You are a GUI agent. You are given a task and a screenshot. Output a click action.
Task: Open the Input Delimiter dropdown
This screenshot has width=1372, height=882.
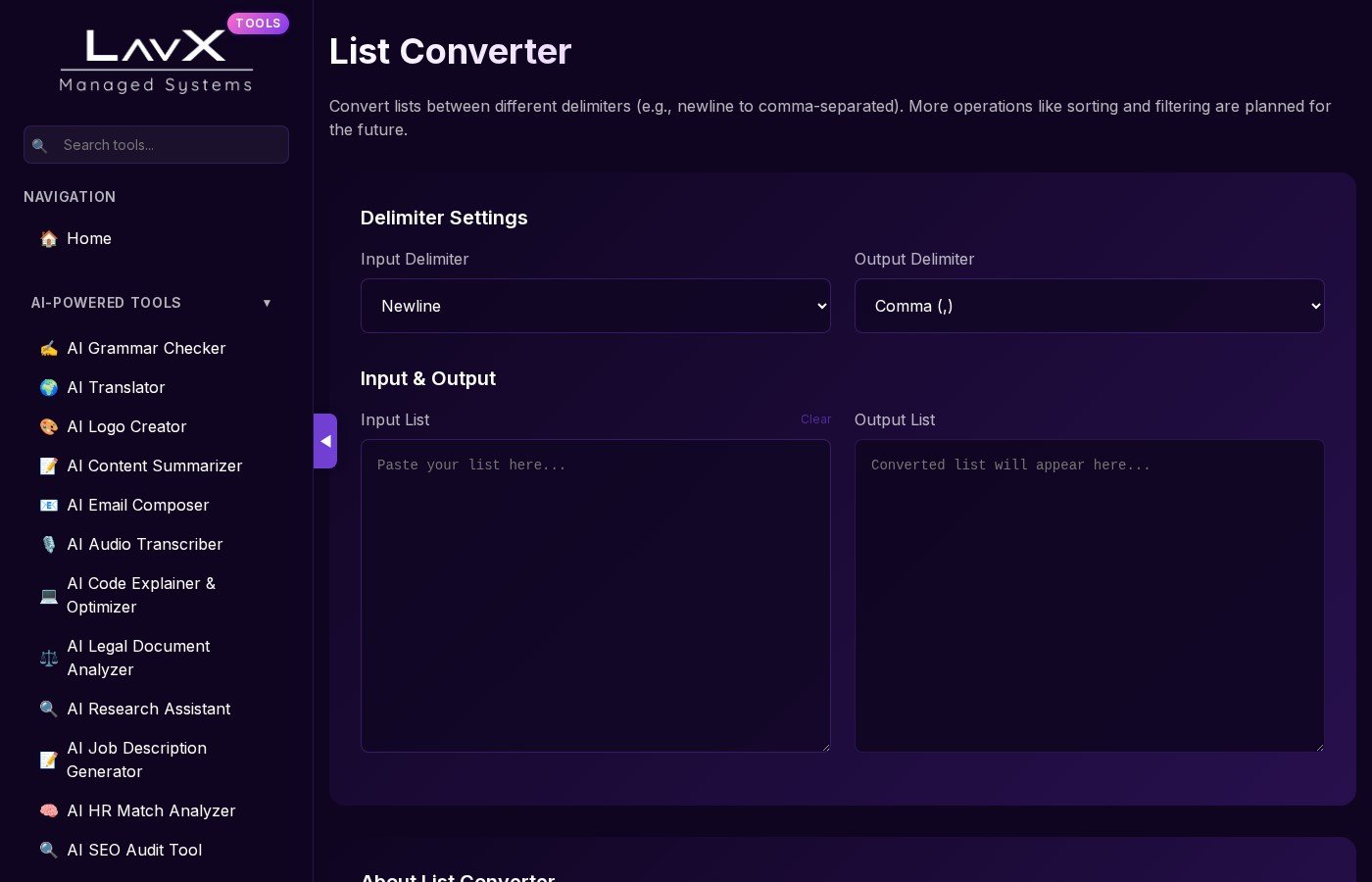(x=595, y=306)
